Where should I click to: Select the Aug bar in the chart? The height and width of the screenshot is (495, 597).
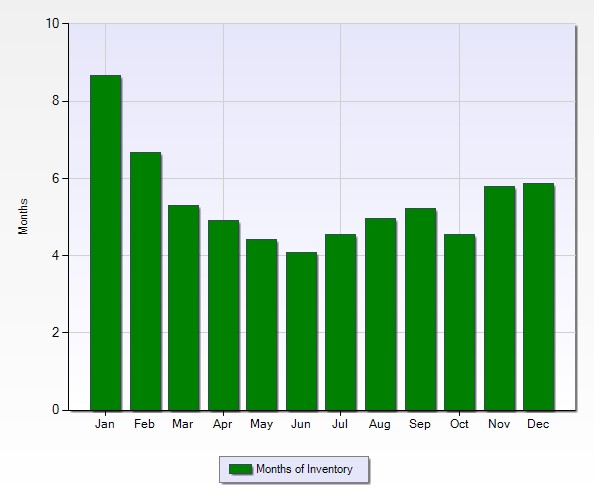[x=380, y=314]
